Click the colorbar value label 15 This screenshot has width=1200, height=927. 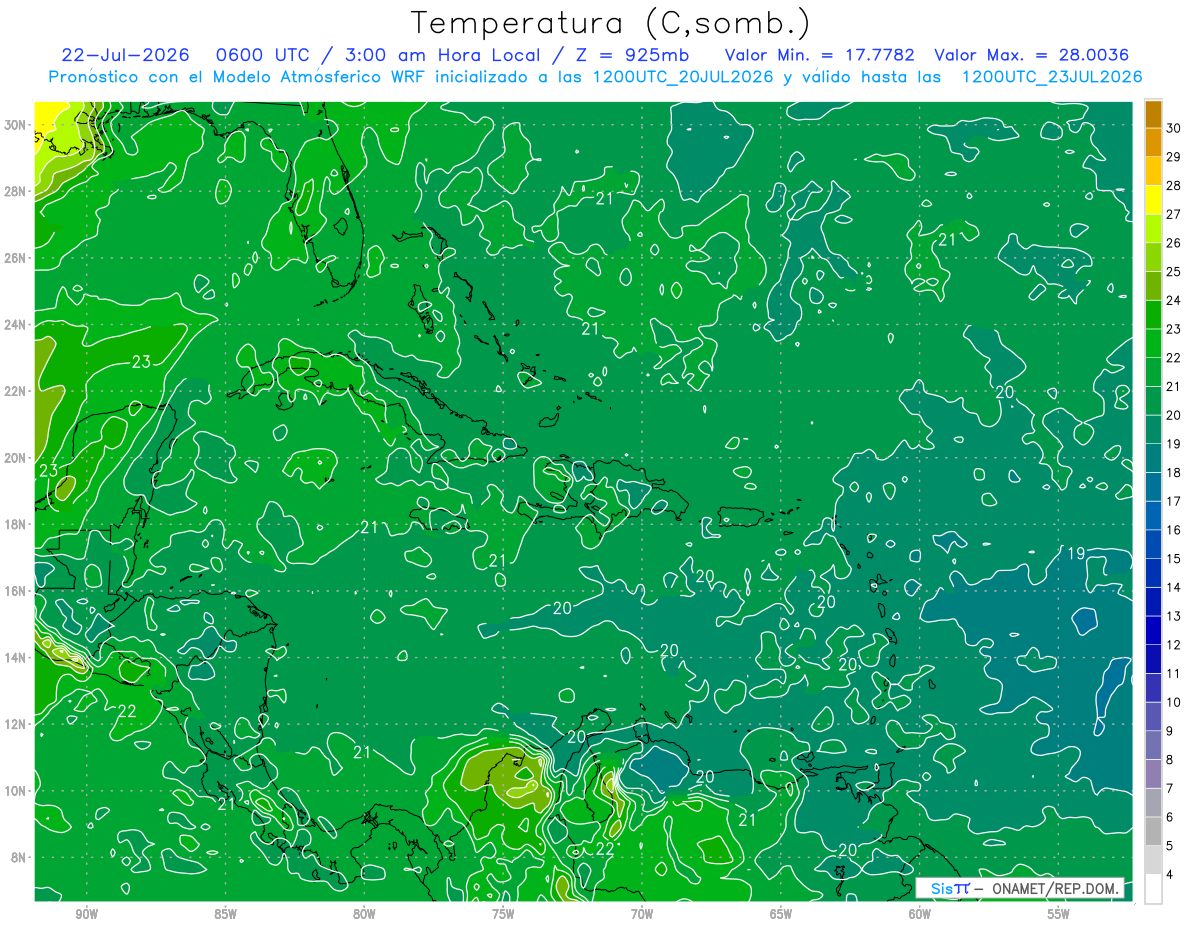tap(1174, 559)
